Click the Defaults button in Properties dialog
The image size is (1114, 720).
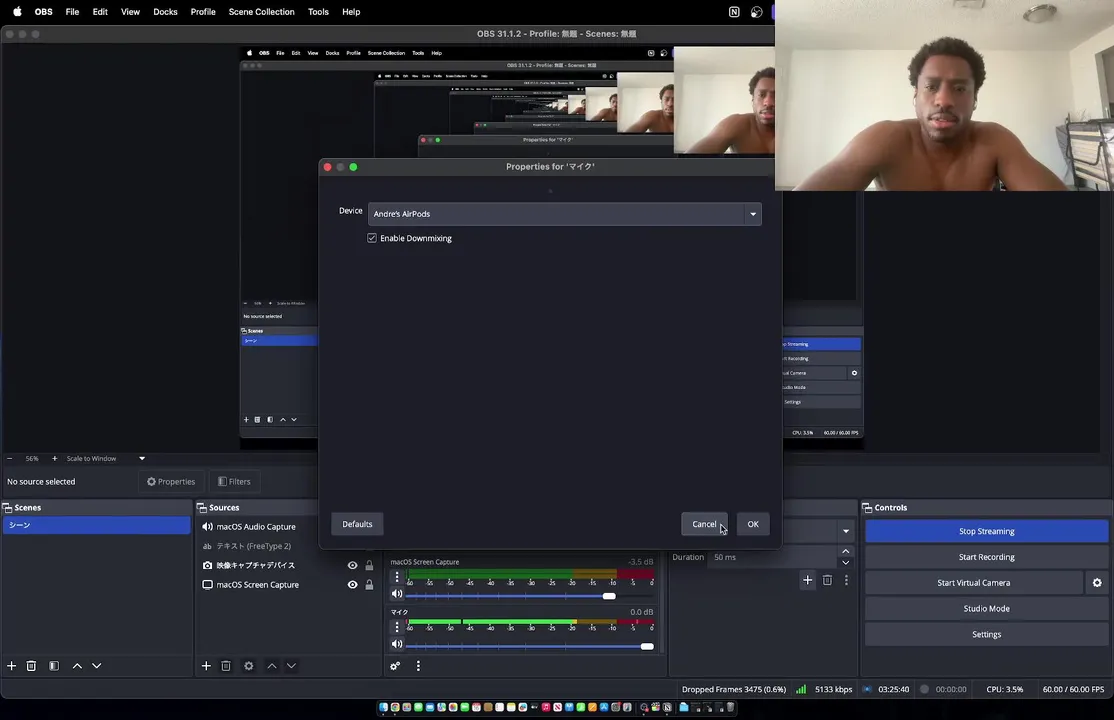[357, 525]
